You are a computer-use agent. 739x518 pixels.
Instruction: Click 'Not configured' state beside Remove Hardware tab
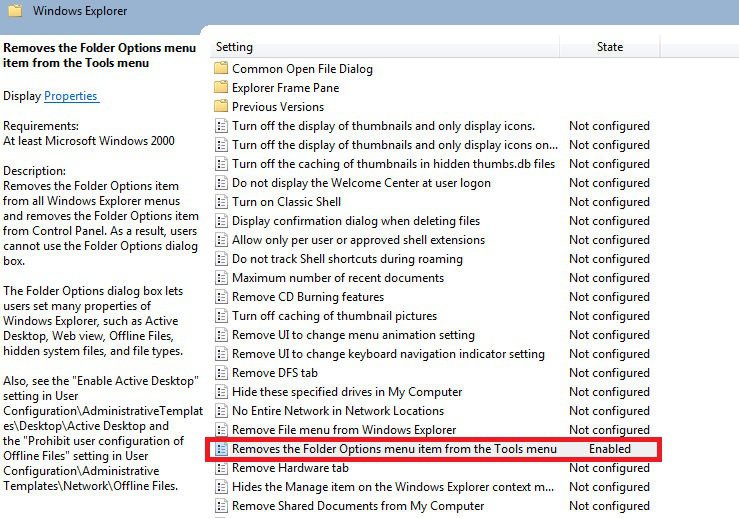tap(609, 468)
